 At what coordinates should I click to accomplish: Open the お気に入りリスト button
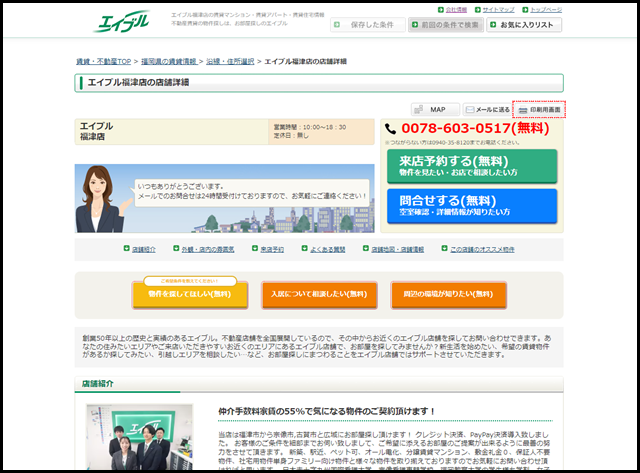(x=524, y=25)
